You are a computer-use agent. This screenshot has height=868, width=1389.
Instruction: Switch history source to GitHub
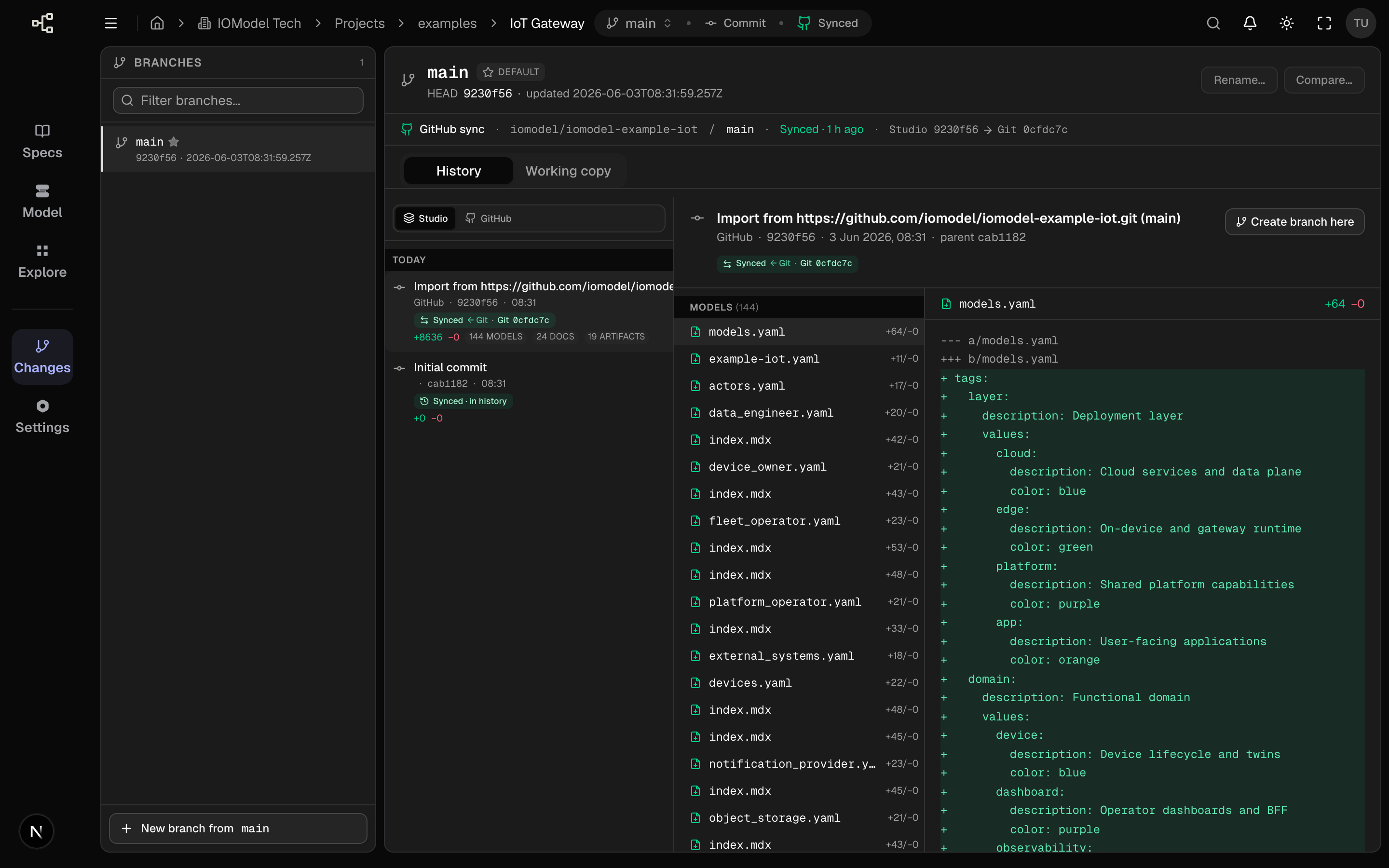pos(489,218)
